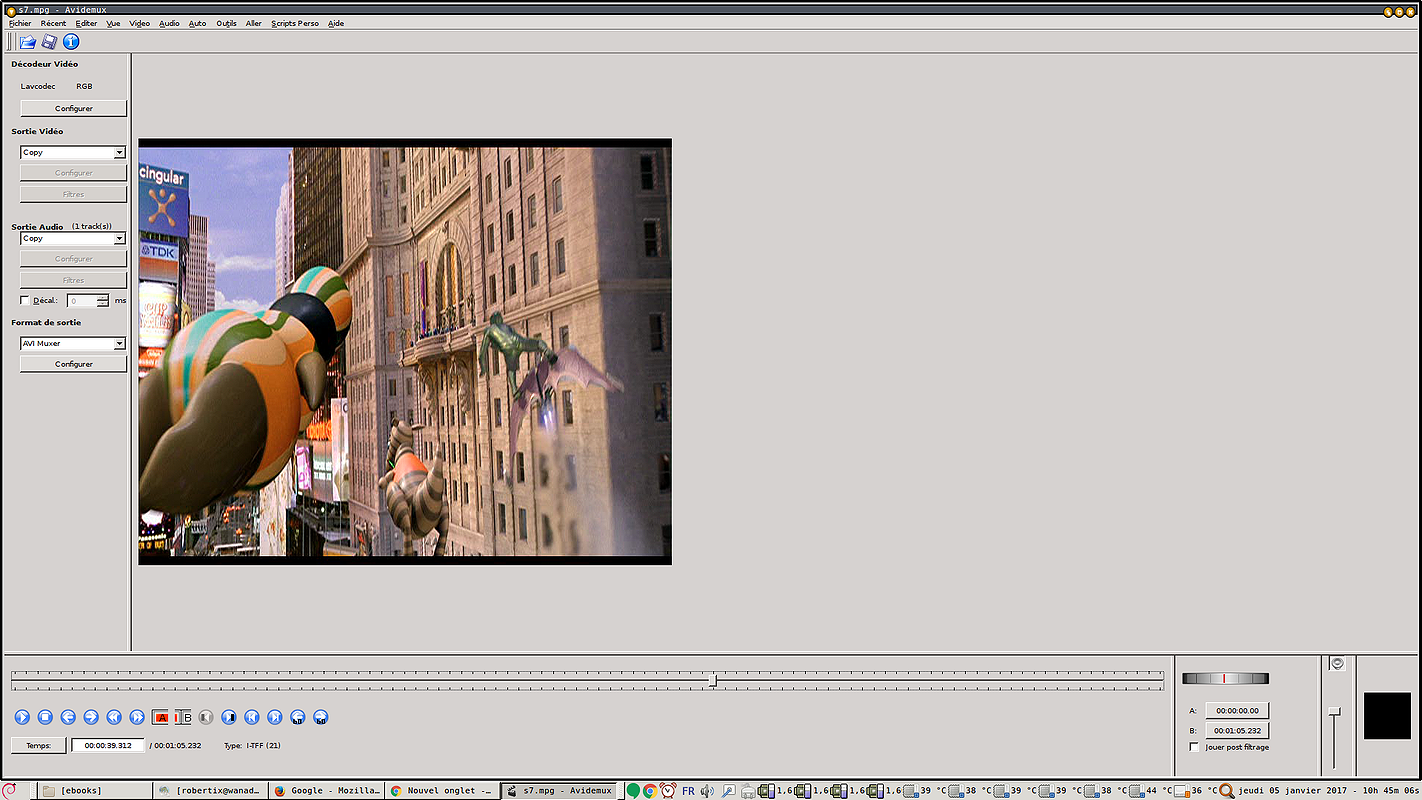Screen dimensions: 1422x800
Task: Click the timeline position slider handle
Action: (x=713, y=680)
